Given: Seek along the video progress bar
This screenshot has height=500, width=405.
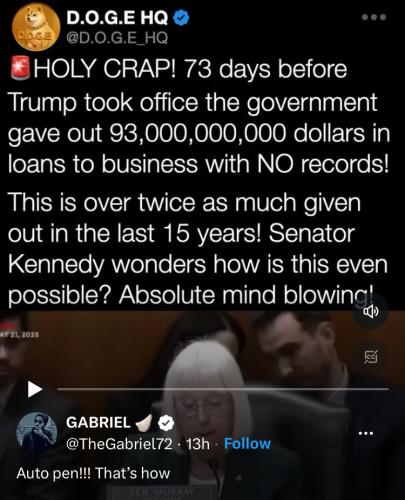Looking at the screenshot, I should pyautogui.click(x=223, y=389).
